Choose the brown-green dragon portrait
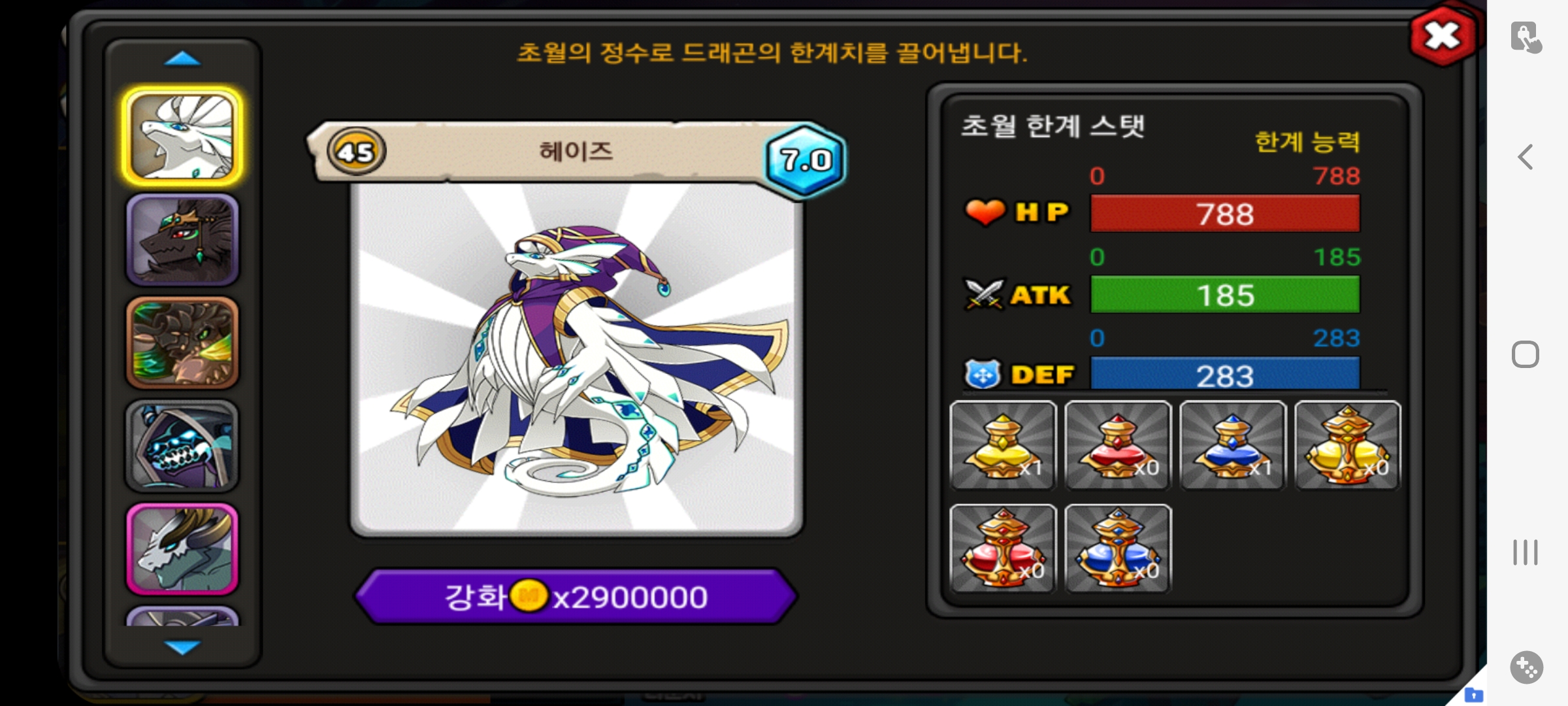The image size is (1568, 706). (x=182, y=343)
